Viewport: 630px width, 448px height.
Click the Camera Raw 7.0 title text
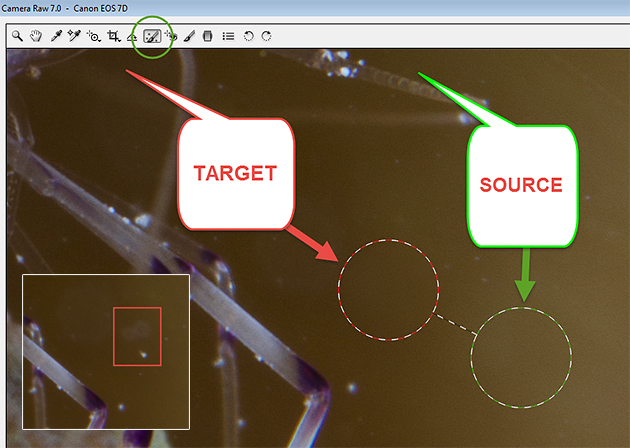[31, 8]
